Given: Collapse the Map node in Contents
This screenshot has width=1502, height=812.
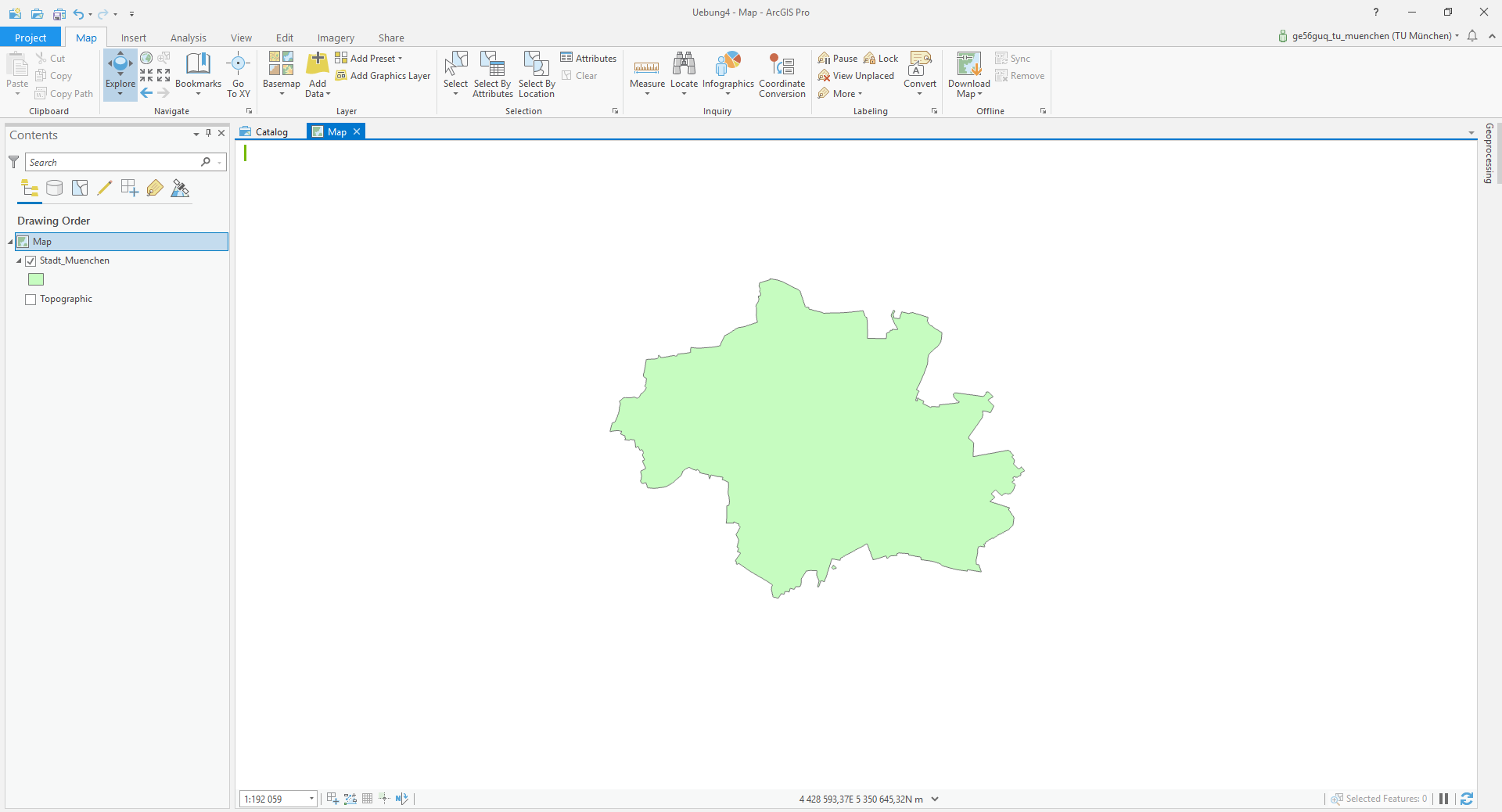Looking at the screenshot, I should click(x=10, y=242).
